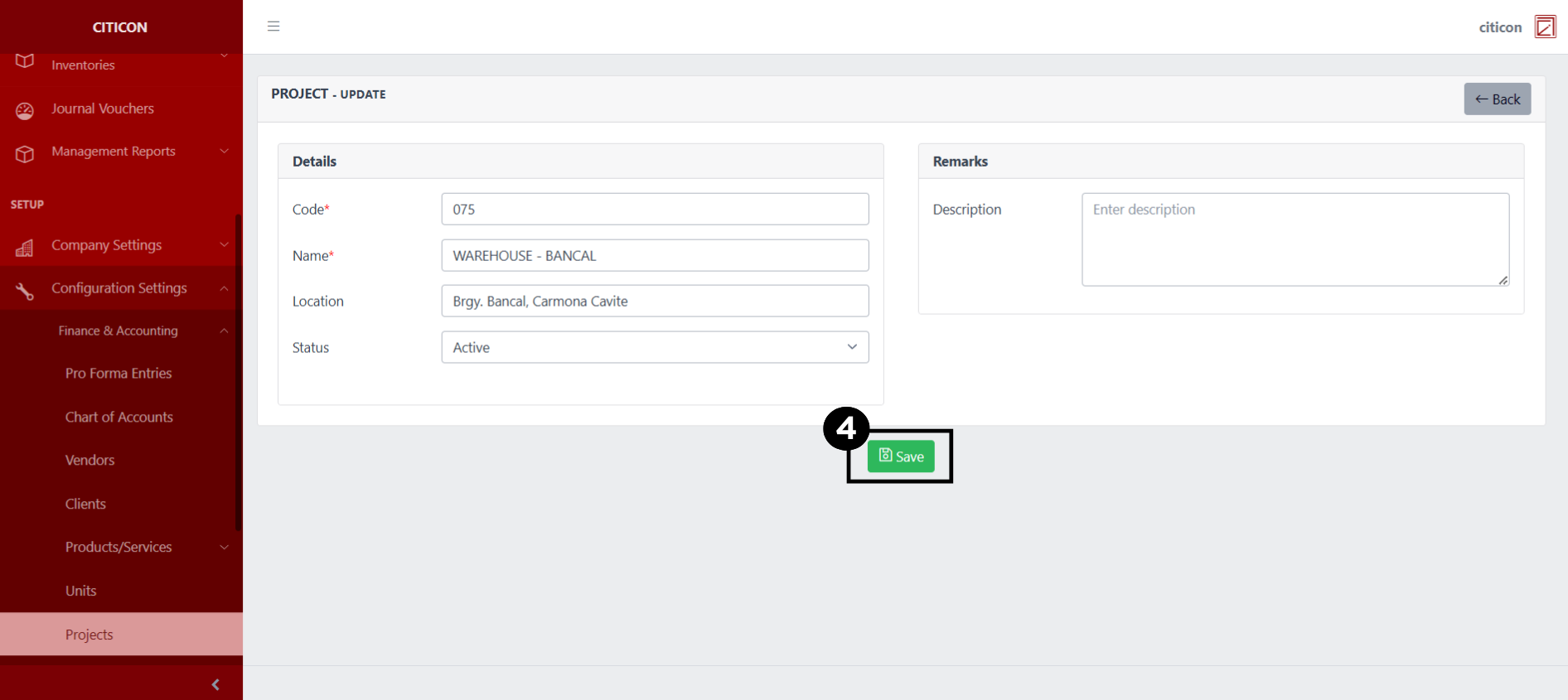
Task: Select Projects in the sidebar
Action: (x=90, y=635)
